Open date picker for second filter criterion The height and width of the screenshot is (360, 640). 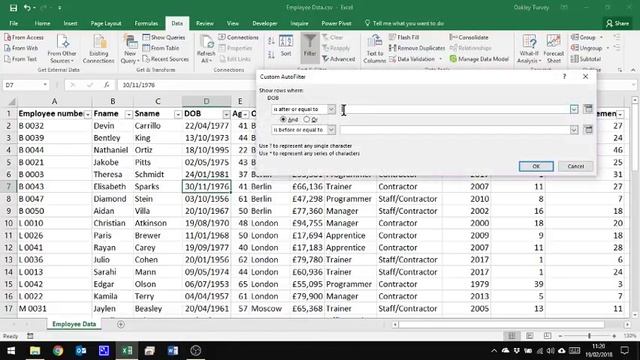coord(588,130)
